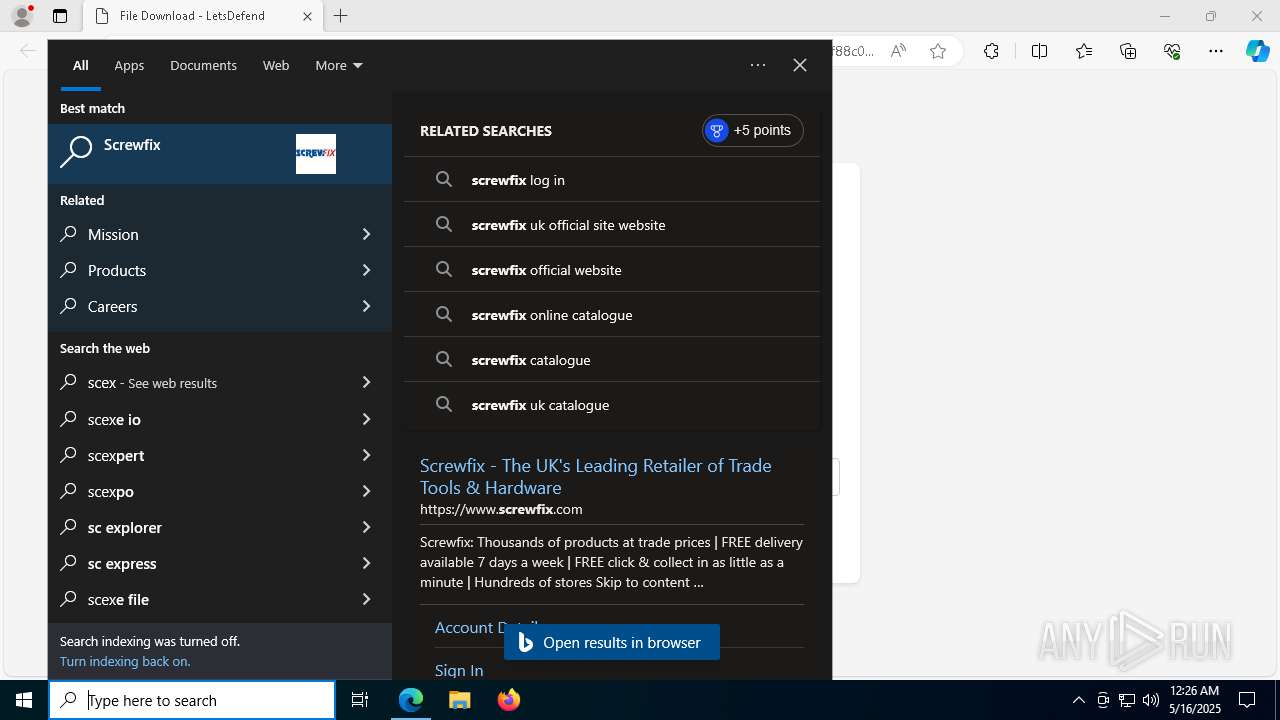Choose the screwfix catalogue related search

click(612, 360)
